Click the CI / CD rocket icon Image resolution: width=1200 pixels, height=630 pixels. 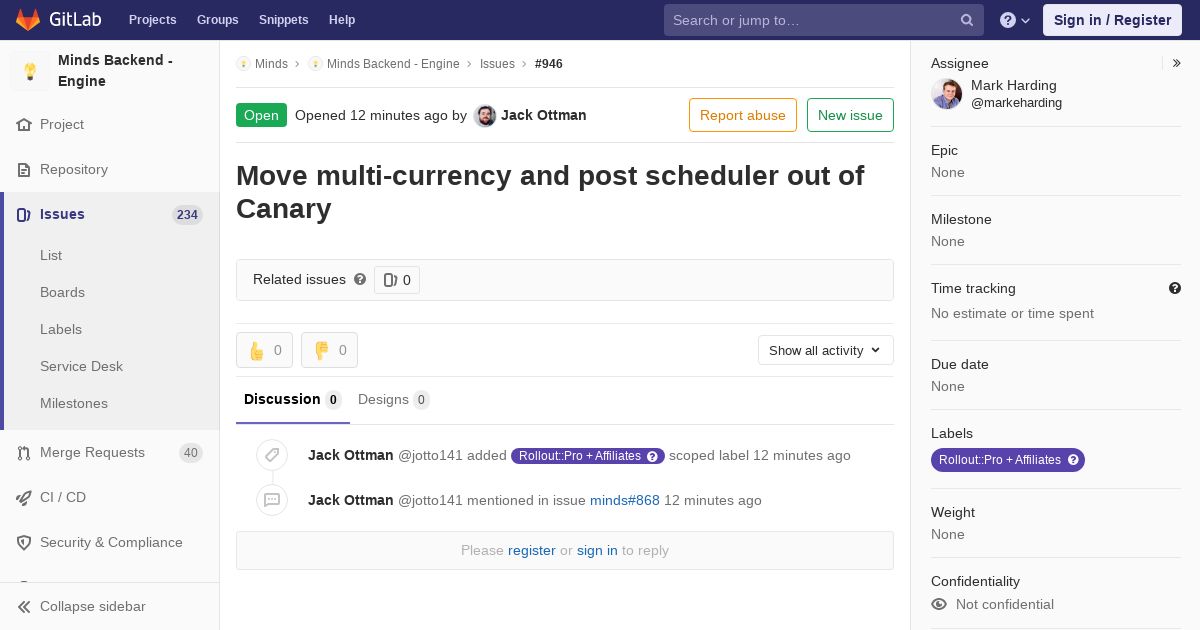[24, 498]
